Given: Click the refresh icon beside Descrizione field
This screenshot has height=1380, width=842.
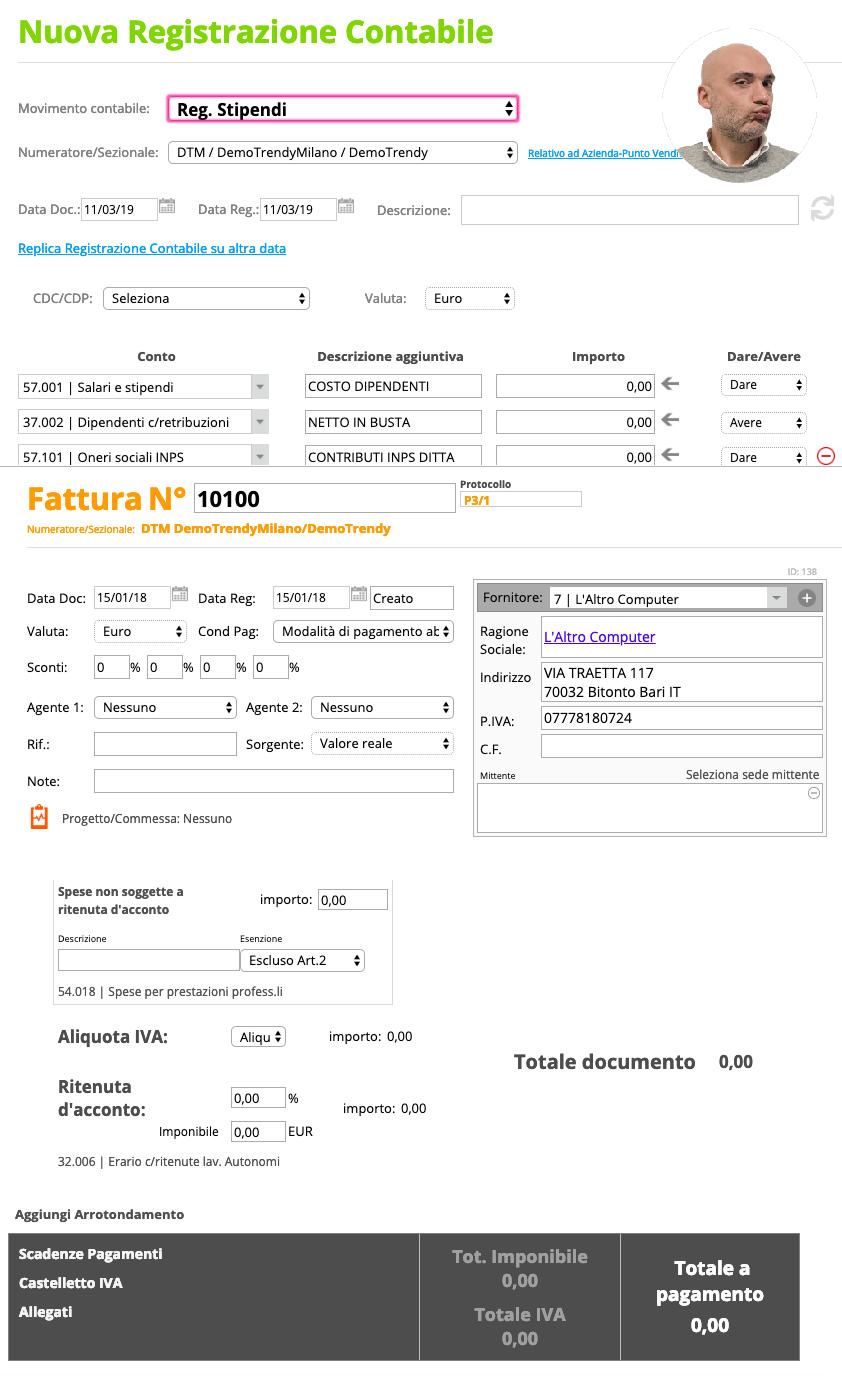Looking at the screenshot, I should click(821, 209).
